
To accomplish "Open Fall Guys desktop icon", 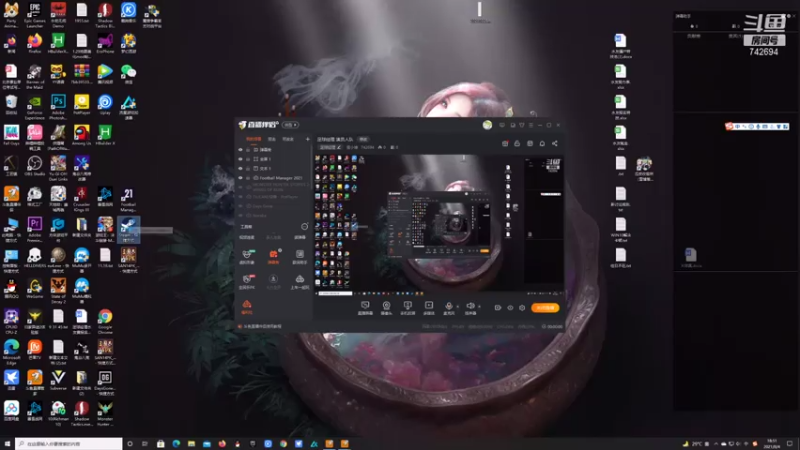I will (11, 136).
